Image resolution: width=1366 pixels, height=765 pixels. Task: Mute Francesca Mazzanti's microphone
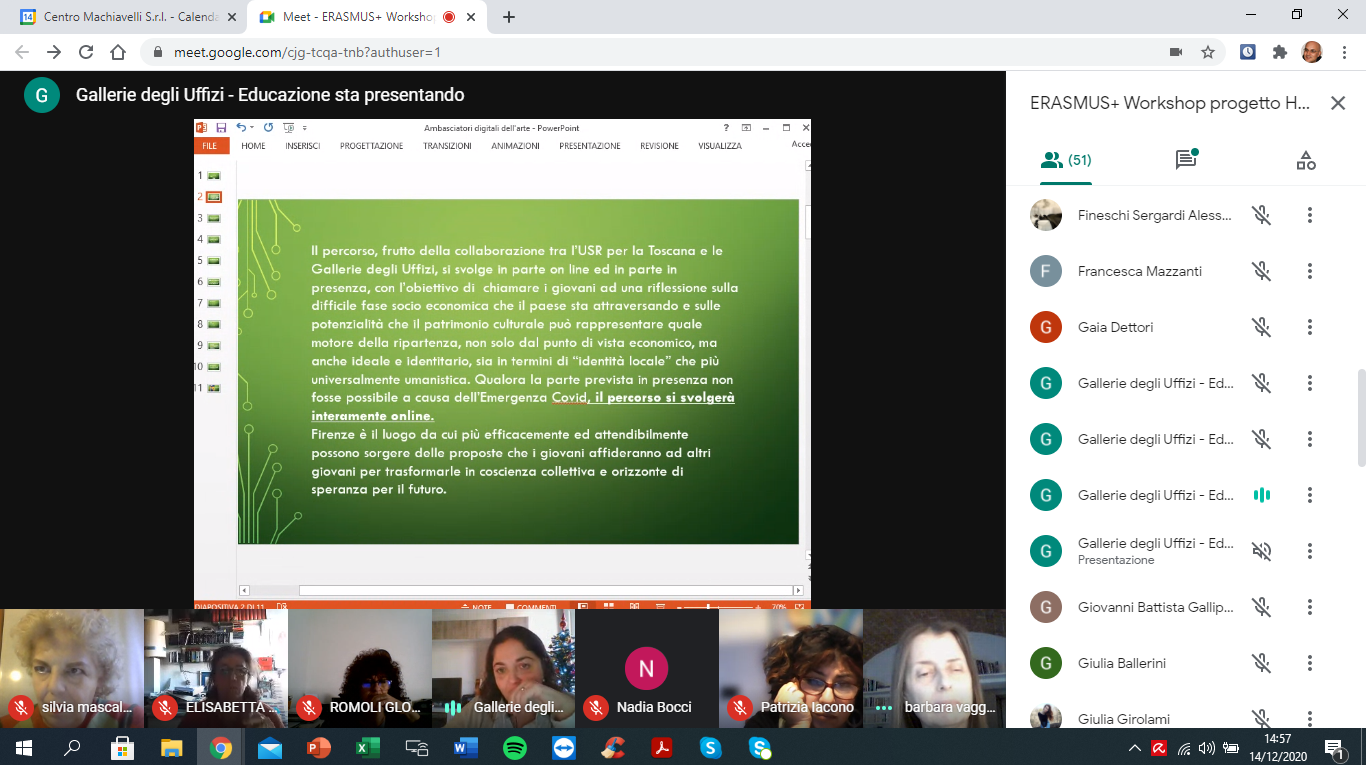(1261, 271)
